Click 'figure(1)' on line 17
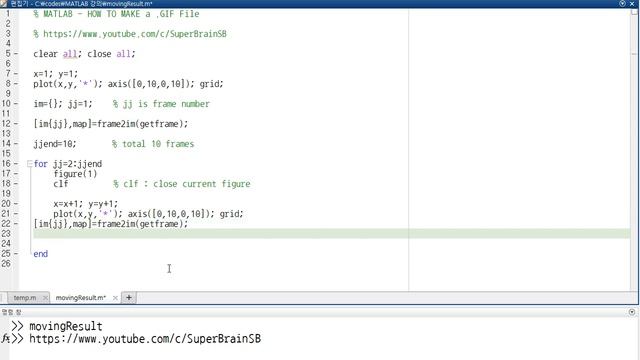The height and width of the screenshot is (360, 640). [75, 174]
